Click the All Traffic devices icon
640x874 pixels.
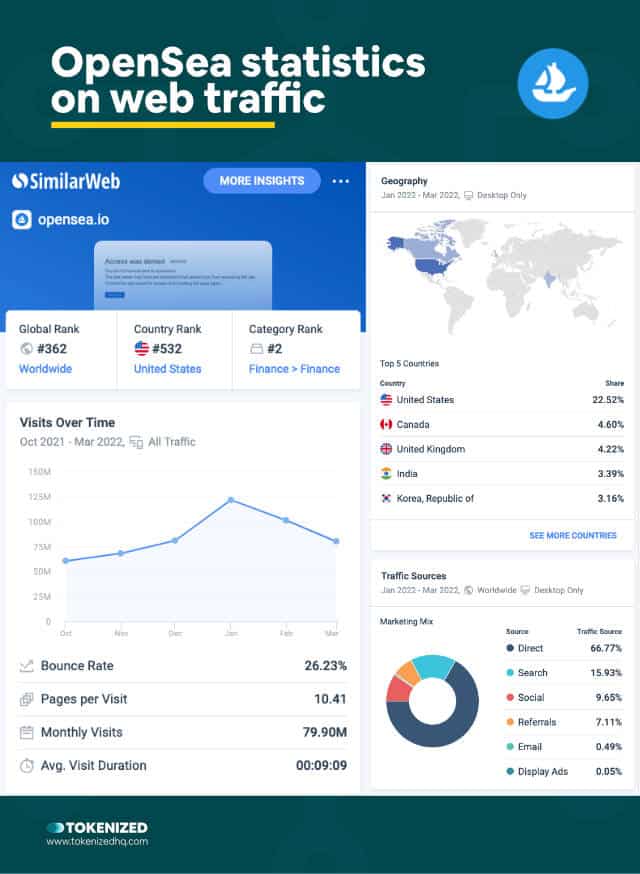point(136,442)
